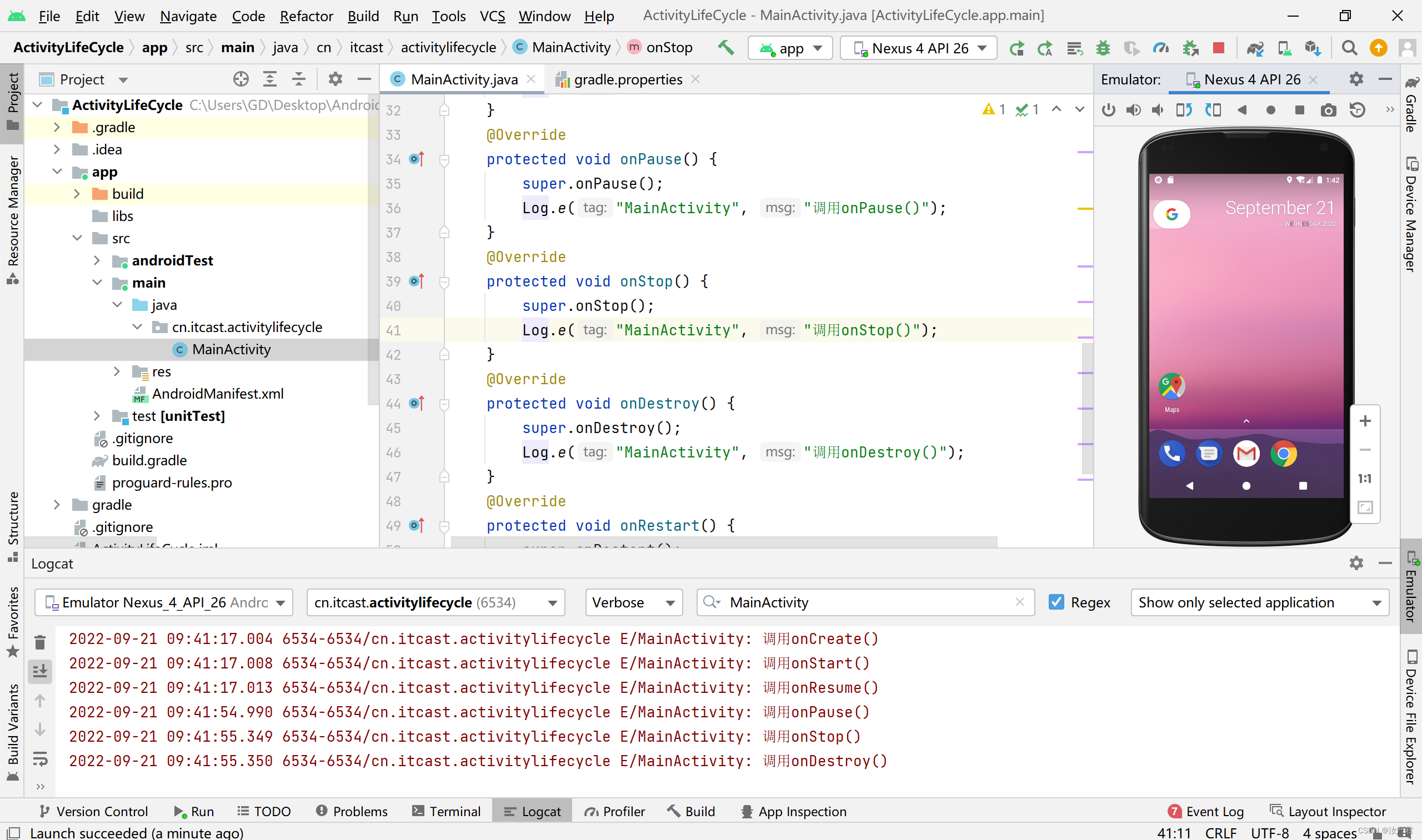Viewport: 1422px width, 840px height.
Task: Expand the .gradle folder in tree
Action: [x=57, y=127]
